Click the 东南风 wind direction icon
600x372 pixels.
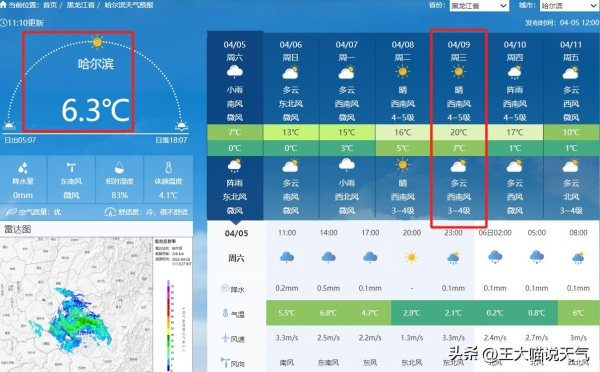[71, 167]
